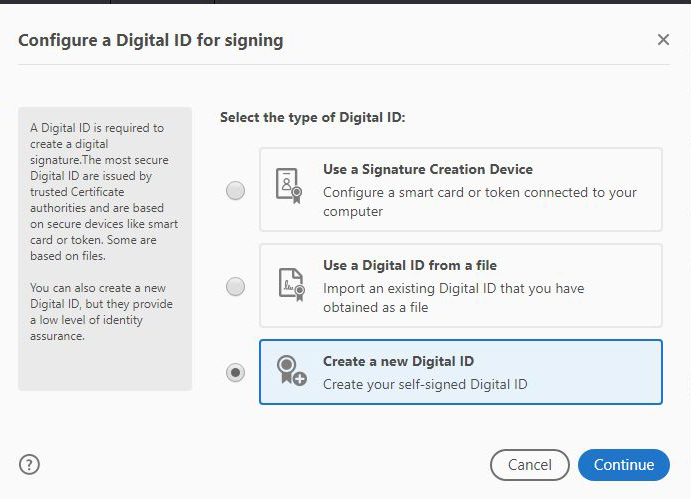Click the Create new Digital ID ribbon icon
The width and height of the screenshot is (691, 499).
[x=291, y=370]
